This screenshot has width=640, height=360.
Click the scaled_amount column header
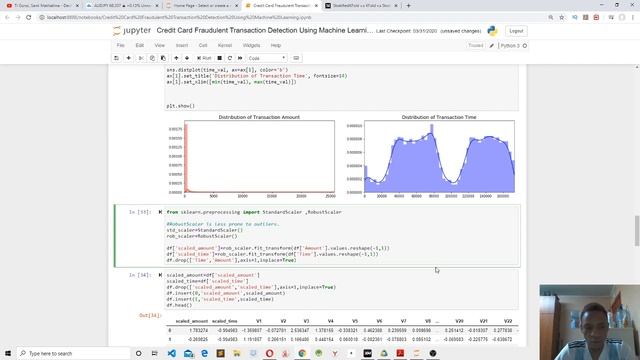[192, 321]
